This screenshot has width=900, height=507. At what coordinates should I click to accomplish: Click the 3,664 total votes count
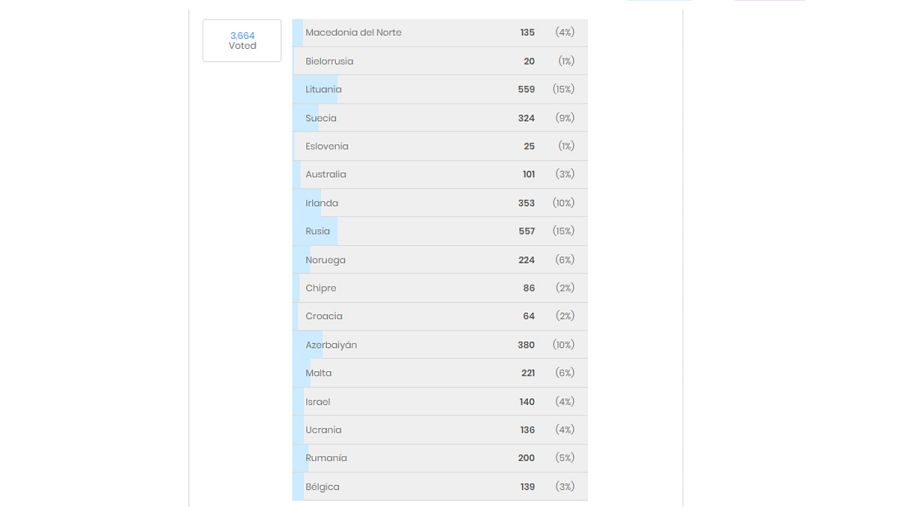pos(242,36)
